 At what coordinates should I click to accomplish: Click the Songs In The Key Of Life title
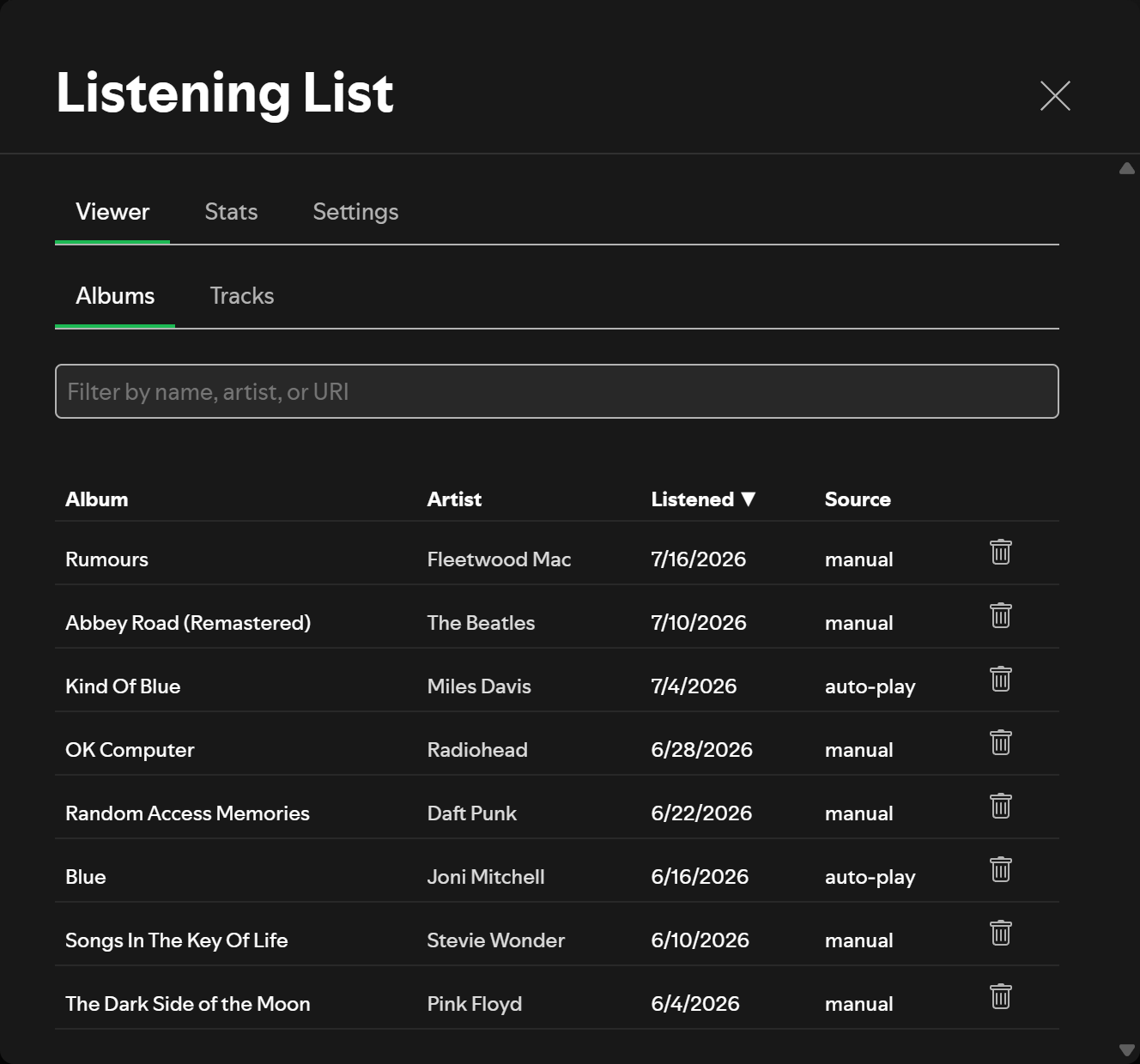click(177, 940)
